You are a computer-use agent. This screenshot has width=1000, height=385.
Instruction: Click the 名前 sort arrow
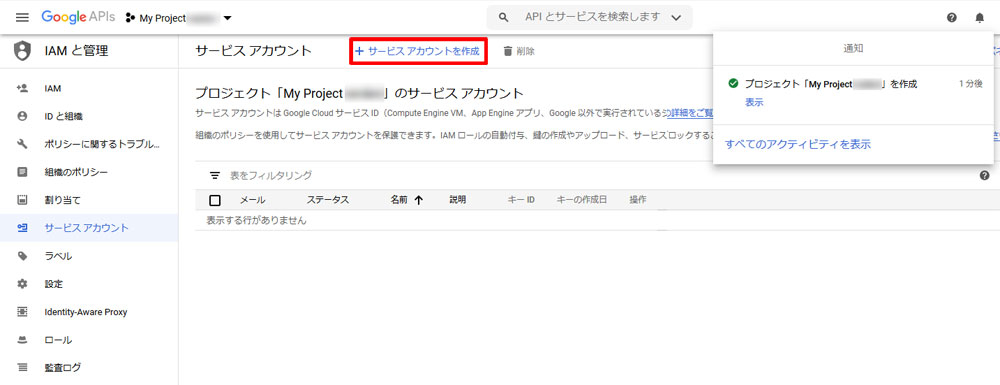point(418,200)
